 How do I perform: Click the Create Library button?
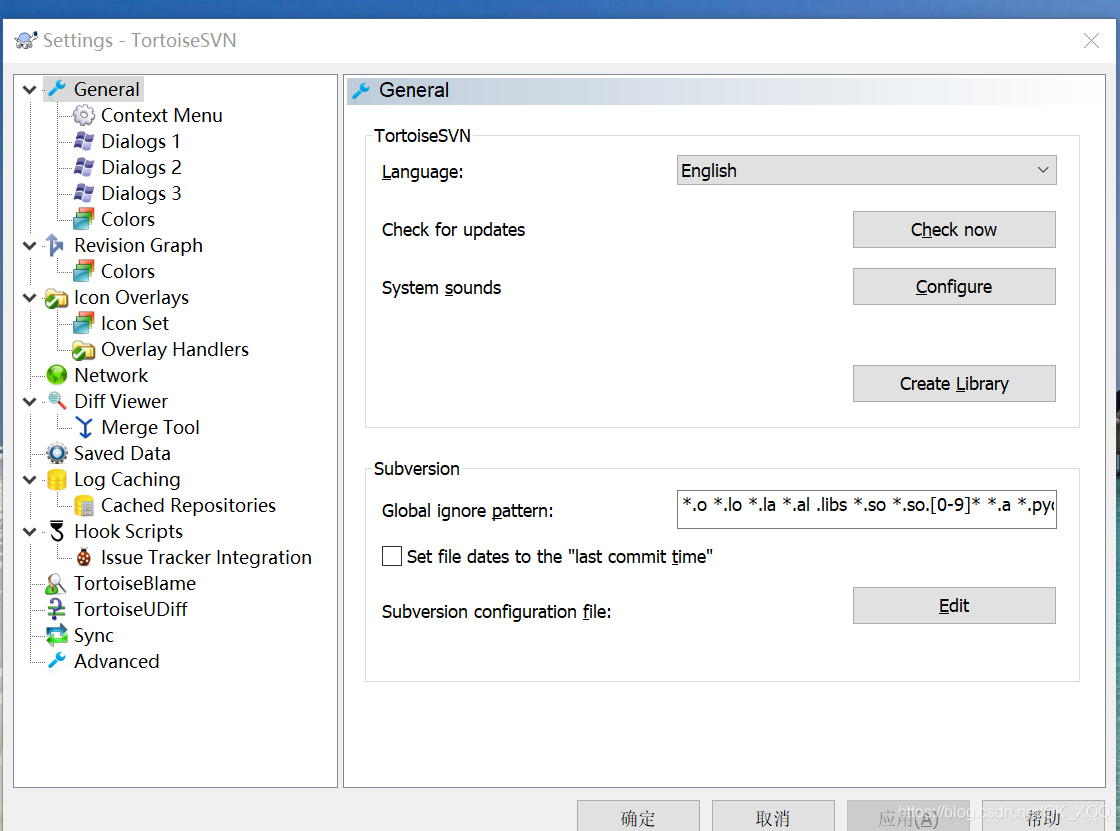pos(954,384)
